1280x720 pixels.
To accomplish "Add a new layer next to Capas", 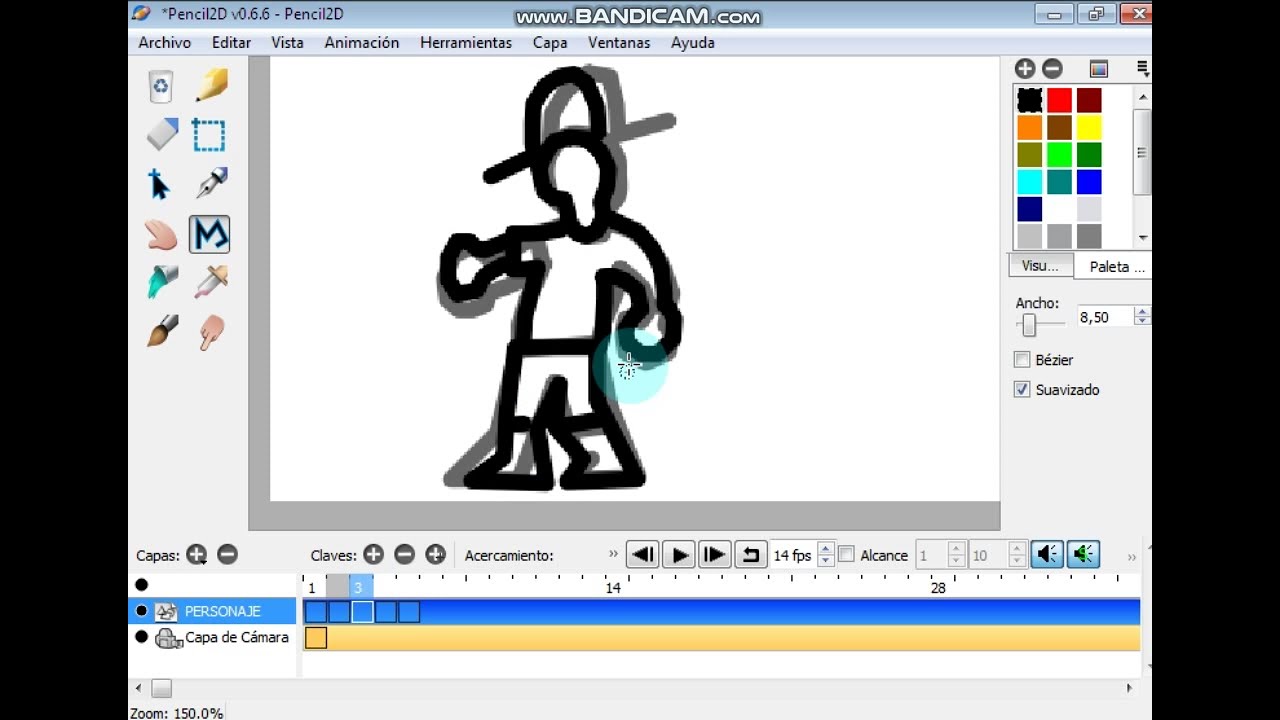I will coord(197,554).
